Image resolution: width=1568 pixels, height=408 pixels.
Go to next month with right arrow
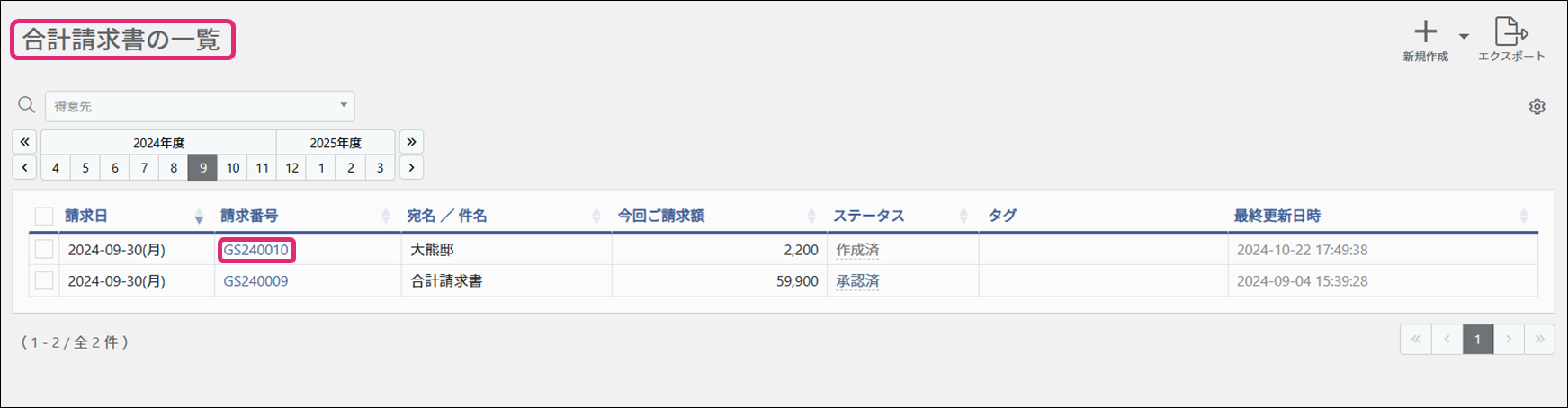tap(411, 167)
